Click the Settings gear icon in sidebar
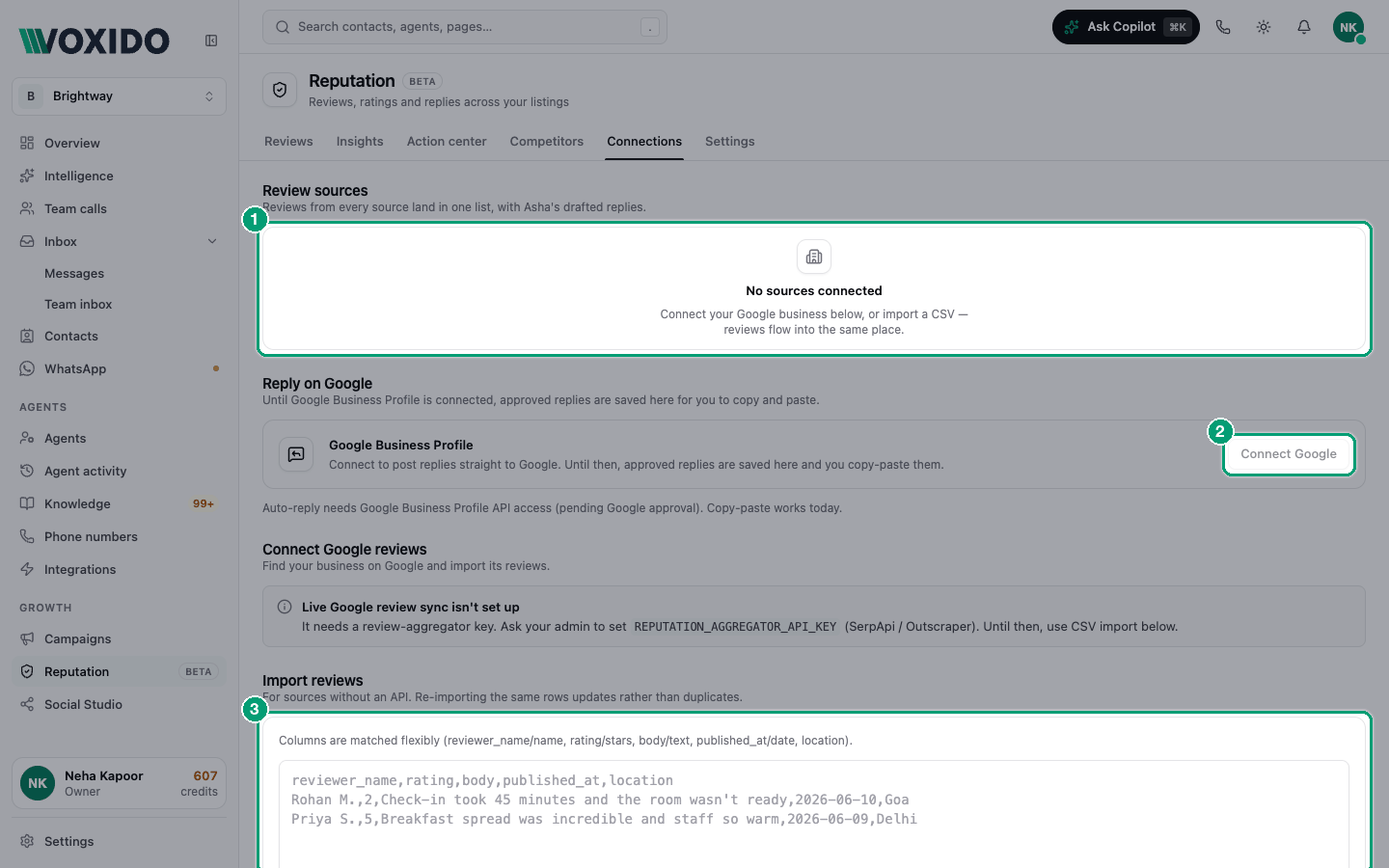Image resolution: width=1389 pixels, height=868 pixels. (27, 841)
